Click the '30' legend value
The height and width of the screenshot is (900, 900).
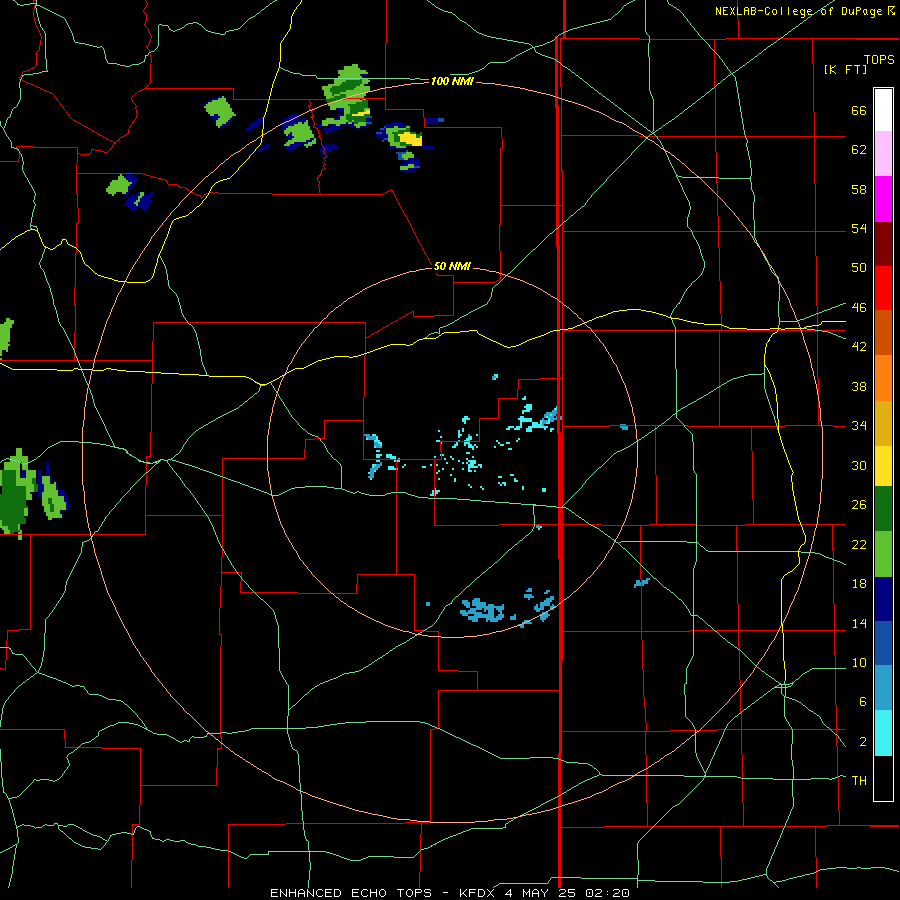(x=859, y=465)
